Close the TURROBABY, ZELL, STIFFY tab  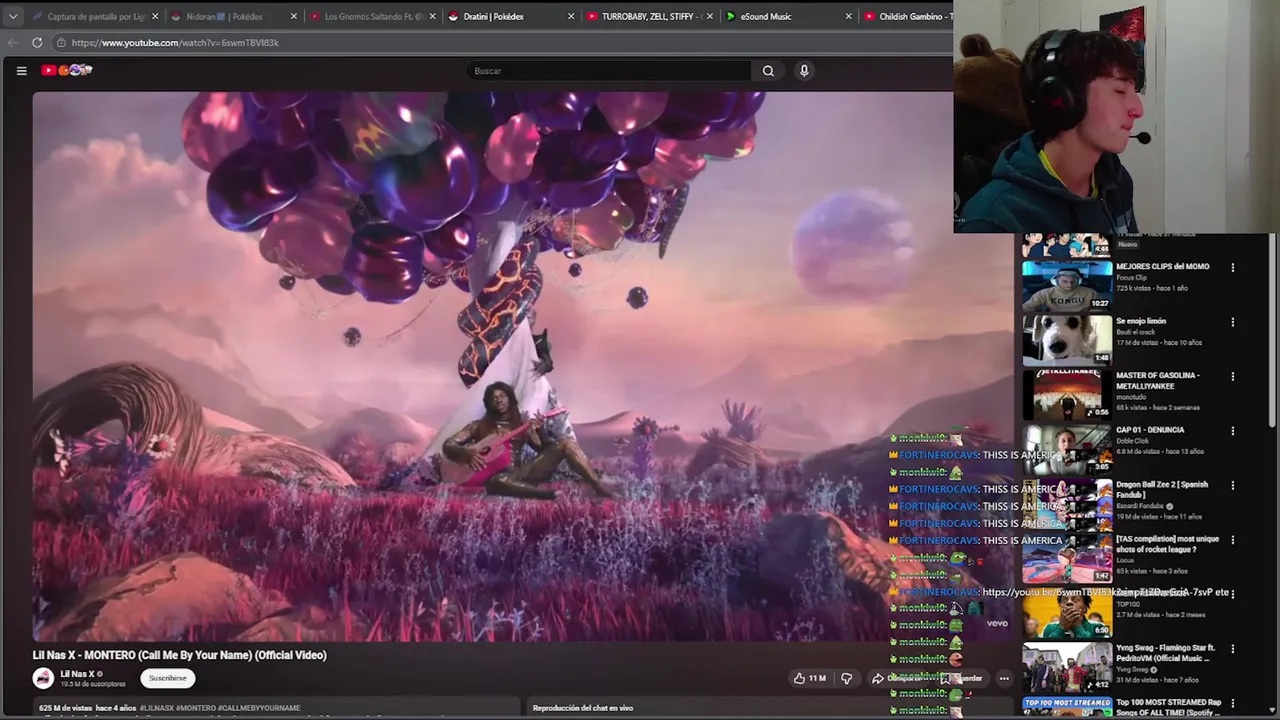(x=710, y=16)
